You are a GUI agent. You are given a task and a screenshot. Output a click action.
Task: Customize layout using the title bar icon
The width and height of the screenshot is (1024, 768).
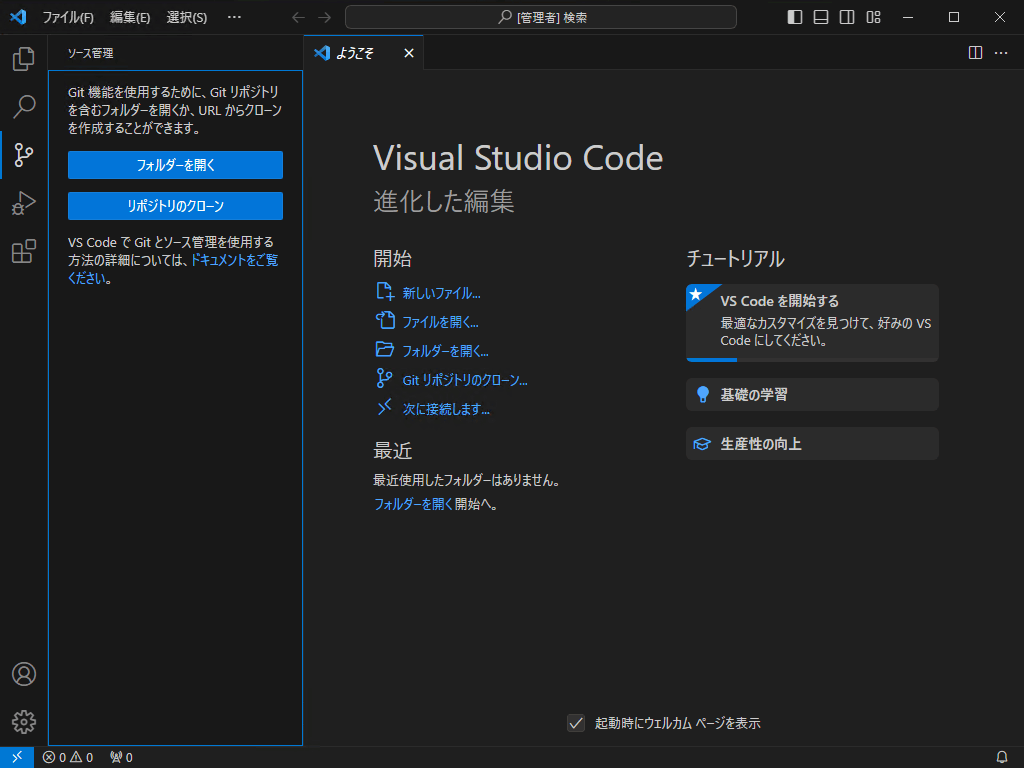[873, 18]
